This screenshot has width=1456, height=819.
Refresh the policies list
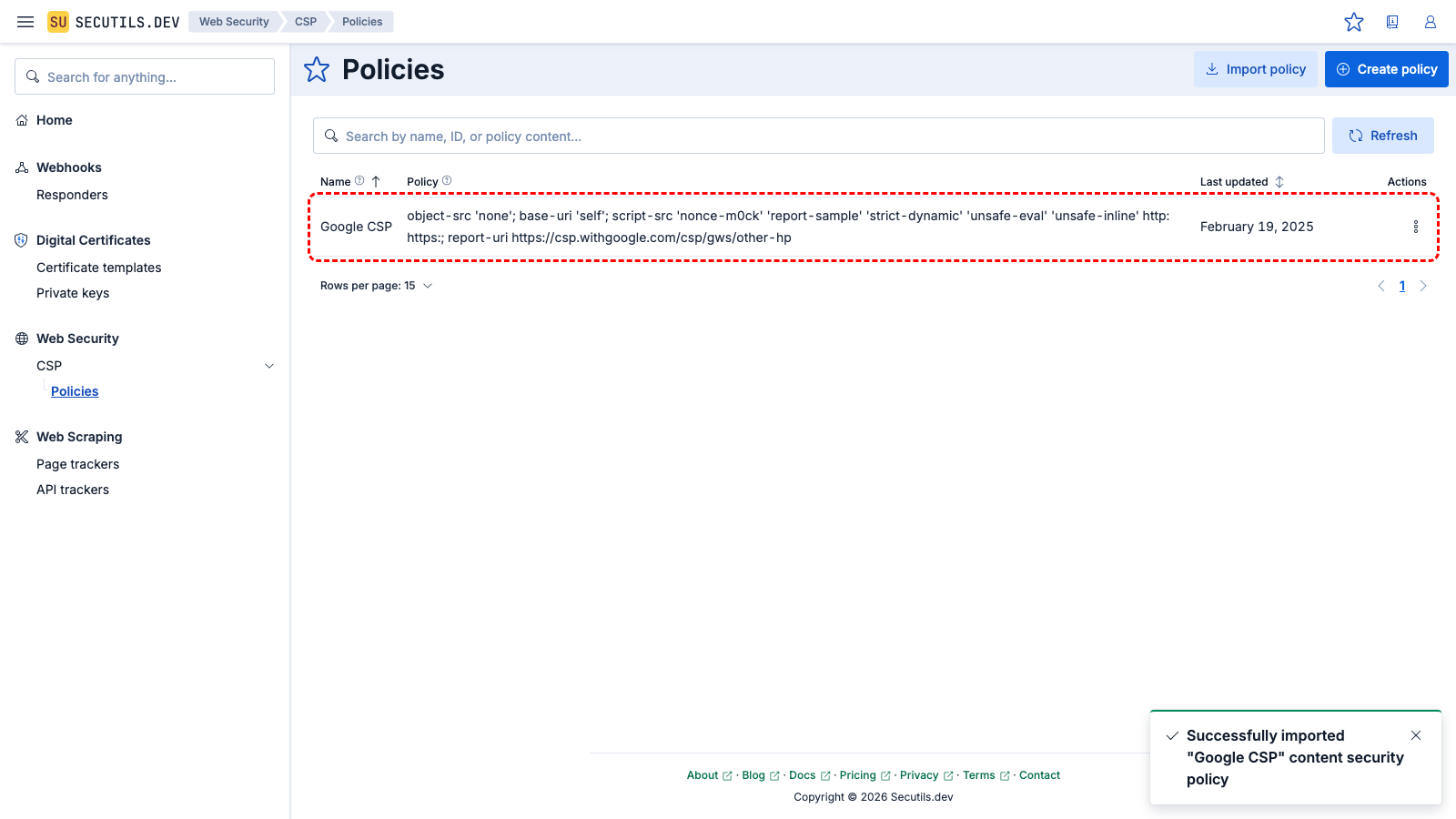(1382, 135)
